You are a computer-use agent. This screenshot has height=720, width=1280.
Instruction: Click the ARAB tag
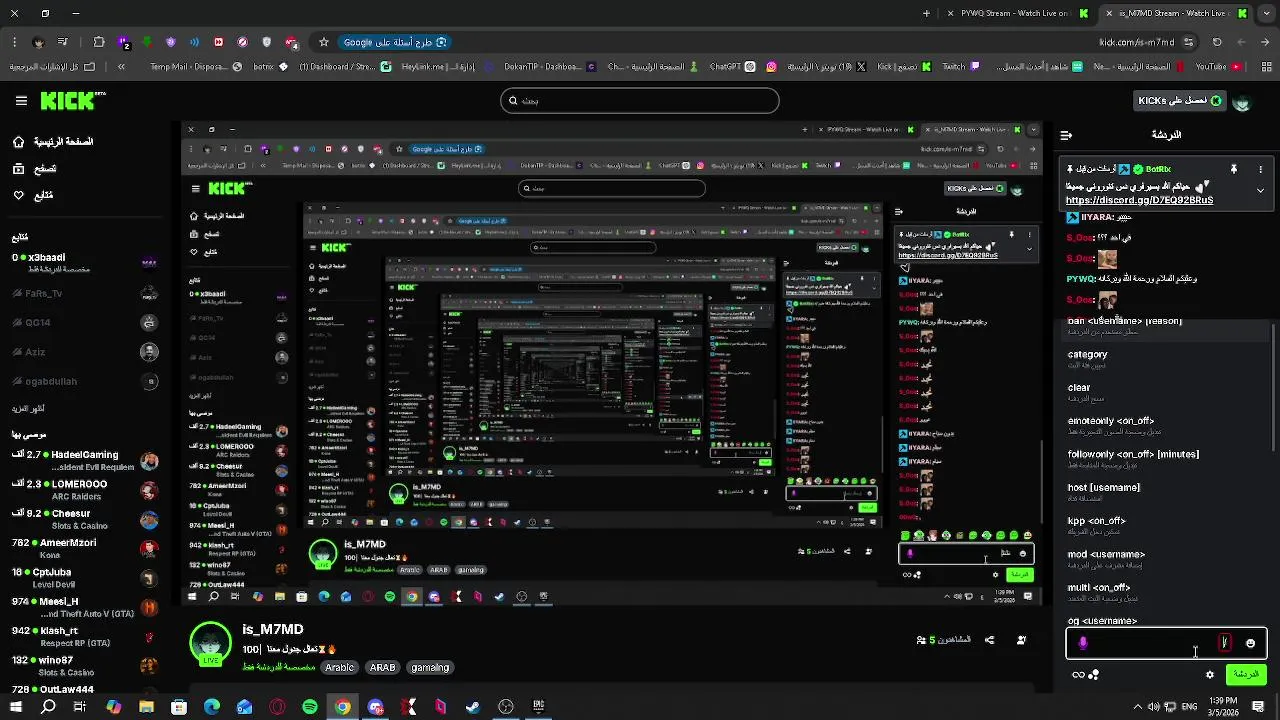click(x=383, y=668)
